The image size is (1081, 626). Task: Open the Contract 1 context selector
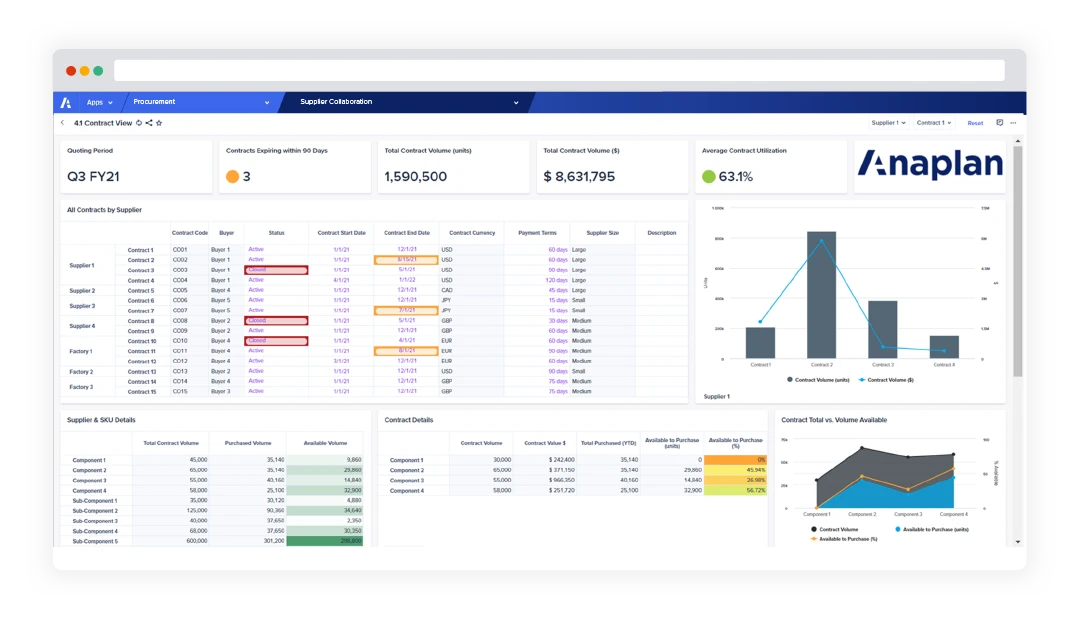[933, 123]
